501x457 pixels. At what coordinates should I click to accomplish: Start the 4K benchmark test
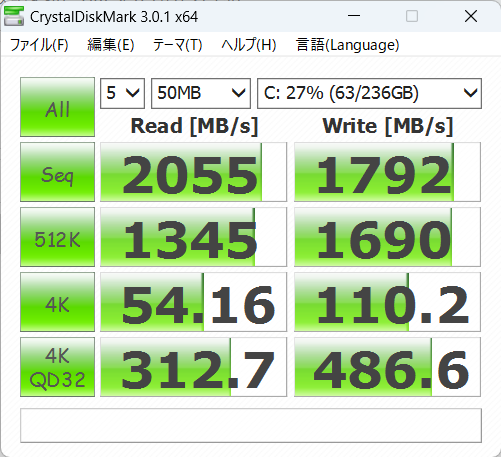pyautogui.click(x=57, y=302)
